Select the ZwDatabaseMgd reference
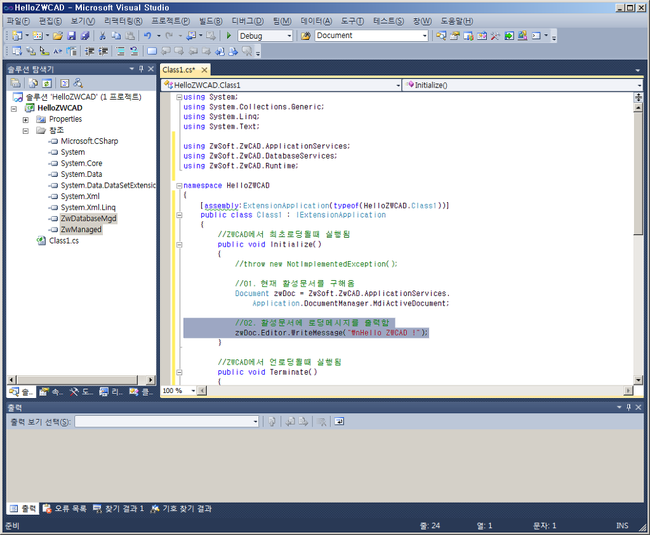This screenshot has width=650, height=535. (x=89, y=218)
